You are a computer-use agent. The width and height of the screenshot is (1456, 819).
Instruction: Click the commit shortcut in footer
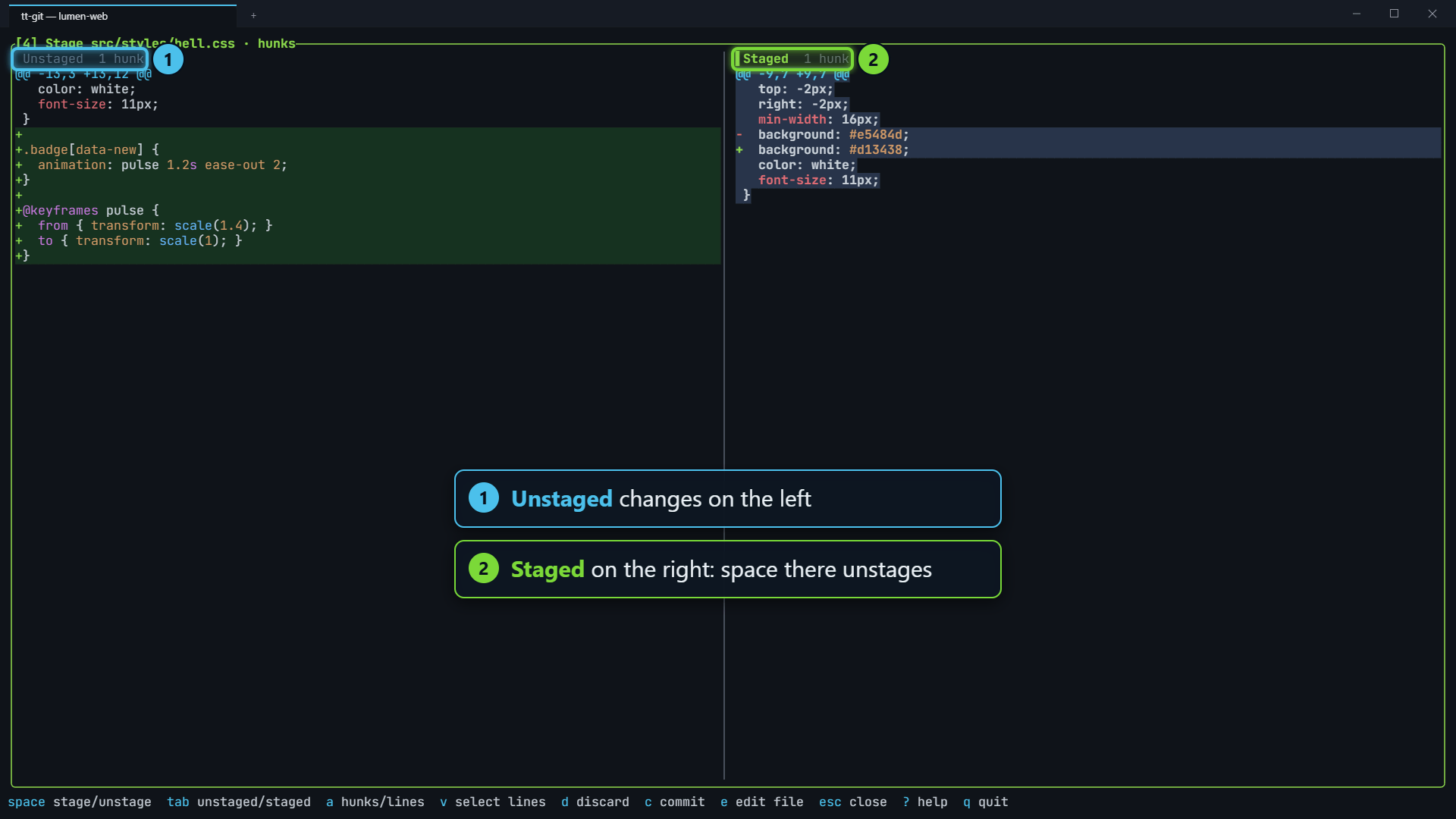coord(675,802)
